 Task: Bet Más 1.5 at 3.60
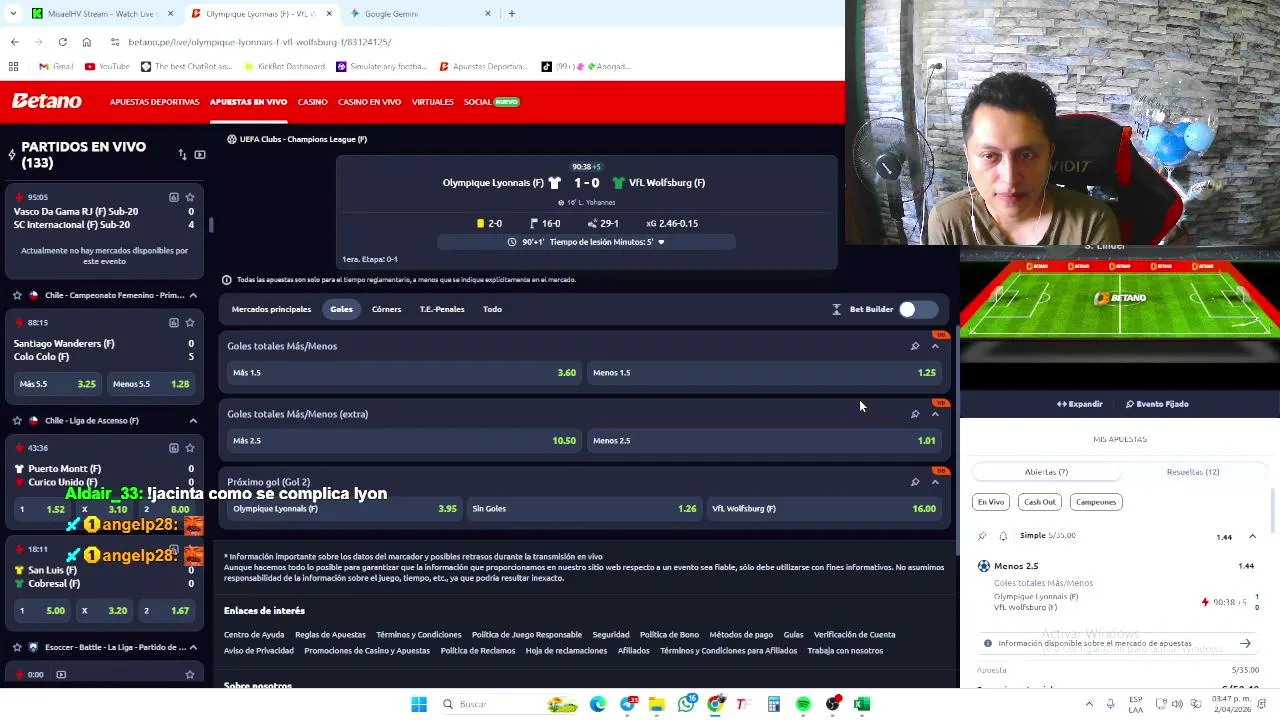(403, 373)
